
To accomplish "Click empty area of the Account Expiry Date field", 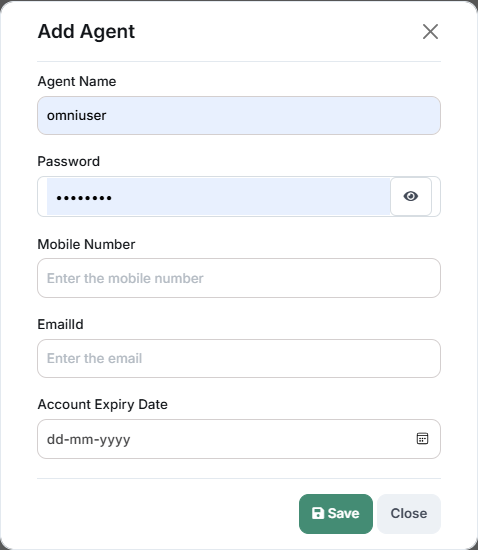I will coord(274,439).
